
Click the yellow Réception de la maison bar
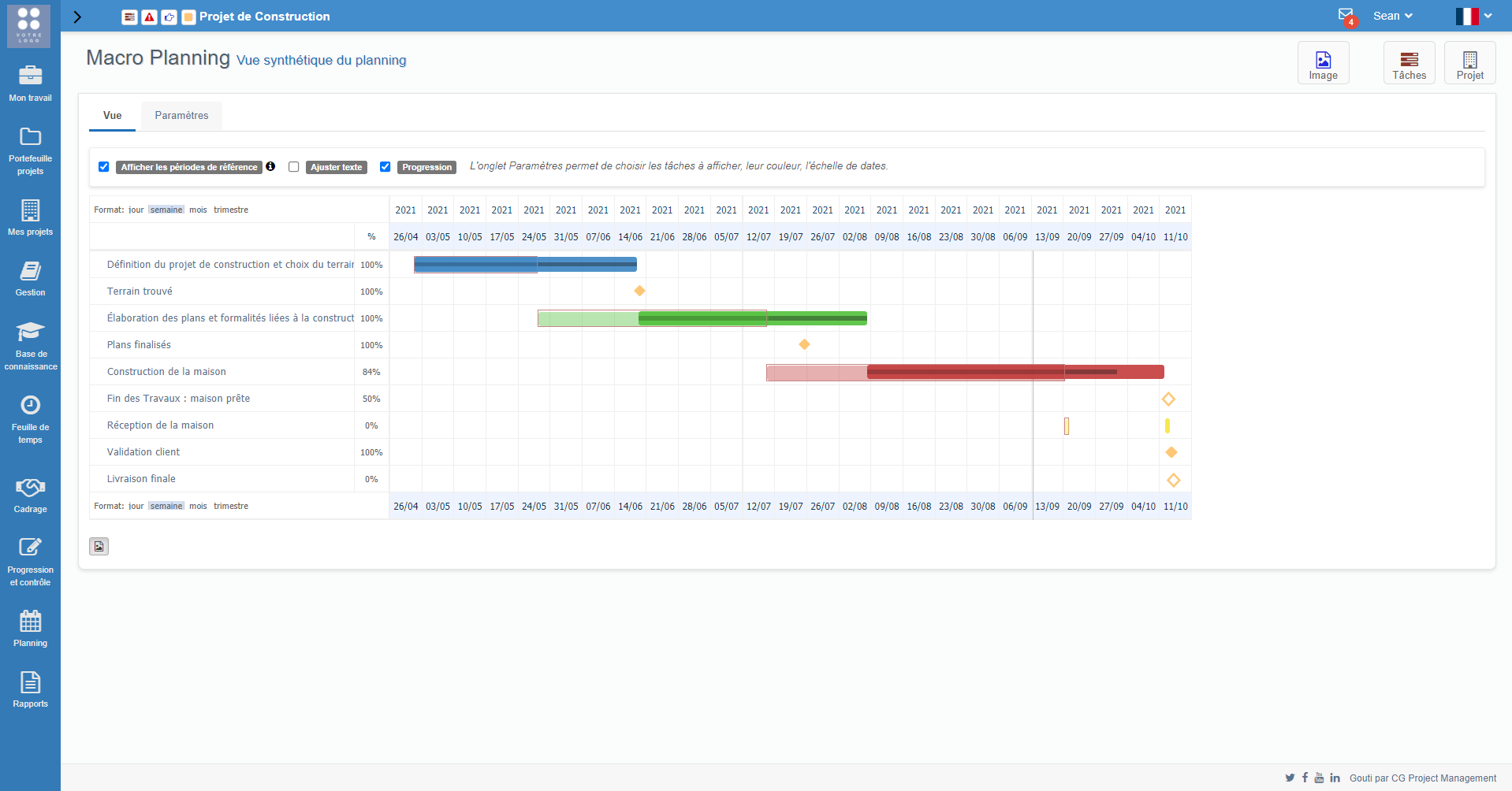pos(1168,425)
